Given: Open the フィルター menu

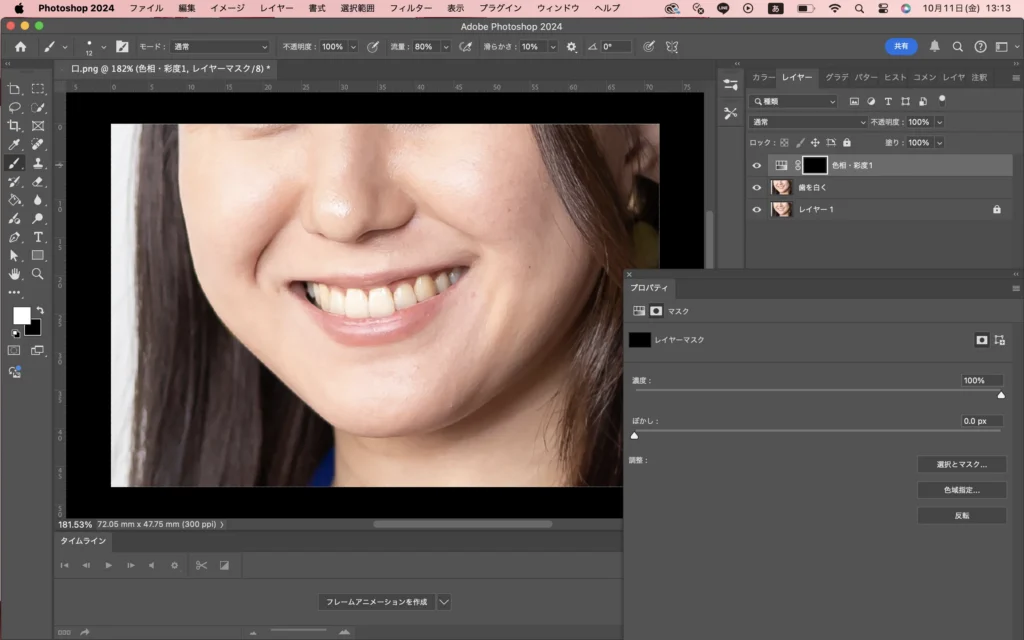Looking at the screenshot, I should [x=410, y=8].
